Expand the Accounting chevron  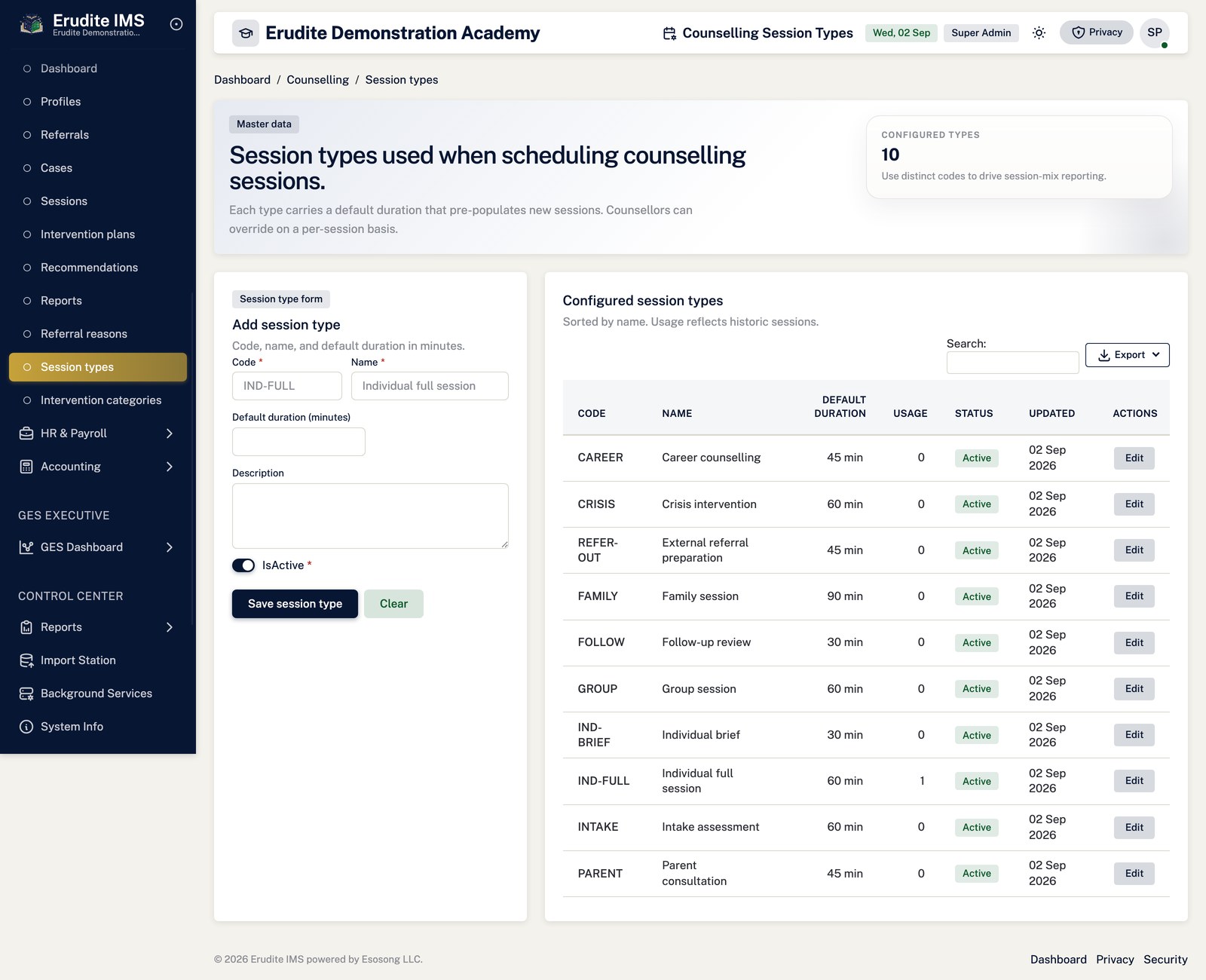pyautogui.click(x=170, y=467)
